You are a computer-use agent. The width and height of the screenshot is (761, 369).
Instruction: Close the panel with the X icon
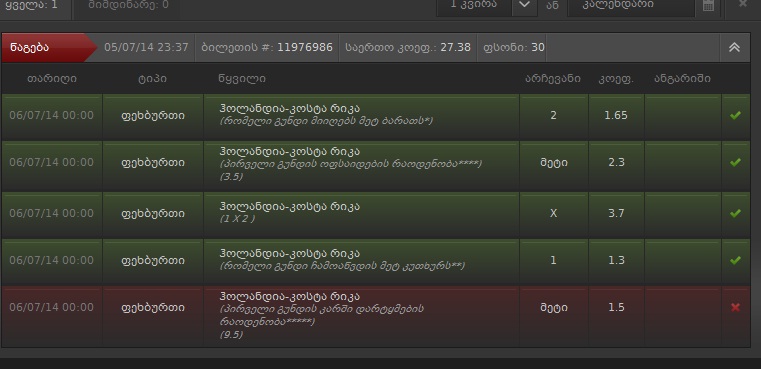coord(743,4)
